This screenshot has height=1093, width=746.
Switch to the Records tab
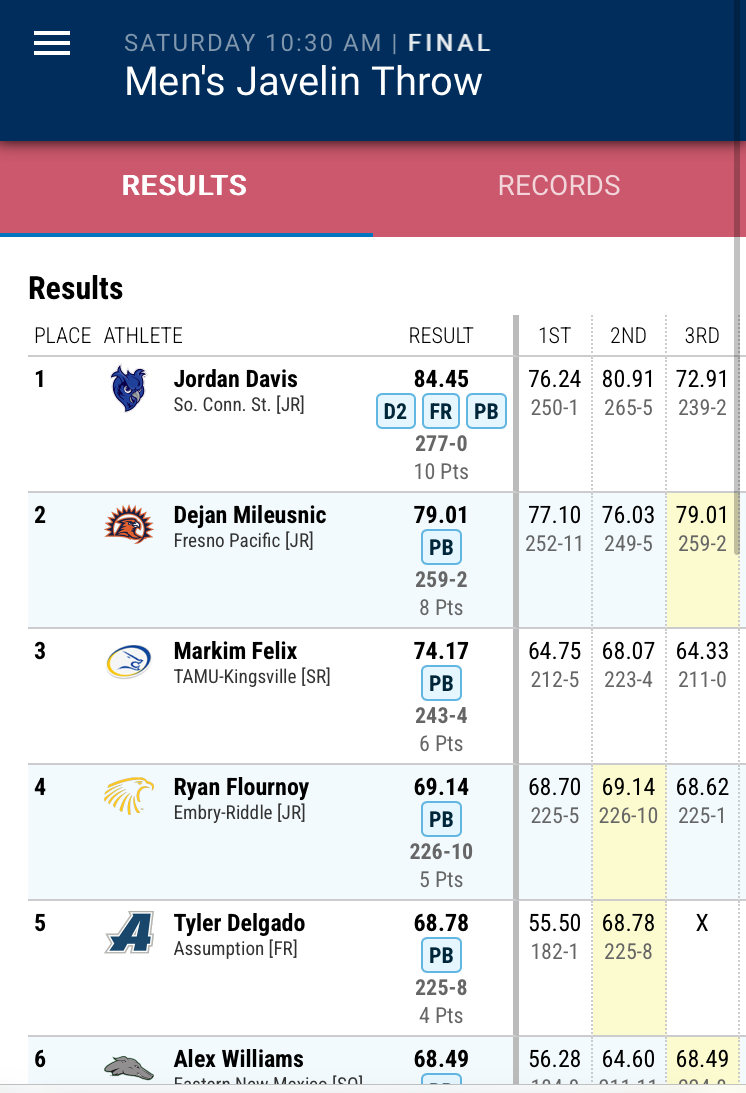[559, 186]
